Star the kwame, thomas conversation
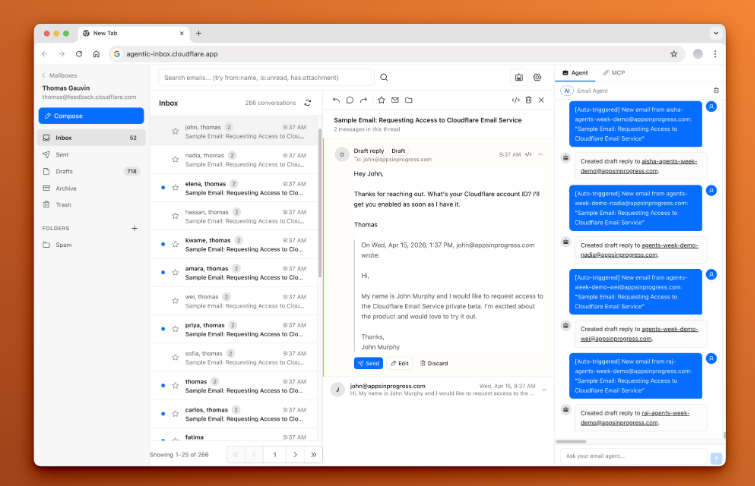 175,243
